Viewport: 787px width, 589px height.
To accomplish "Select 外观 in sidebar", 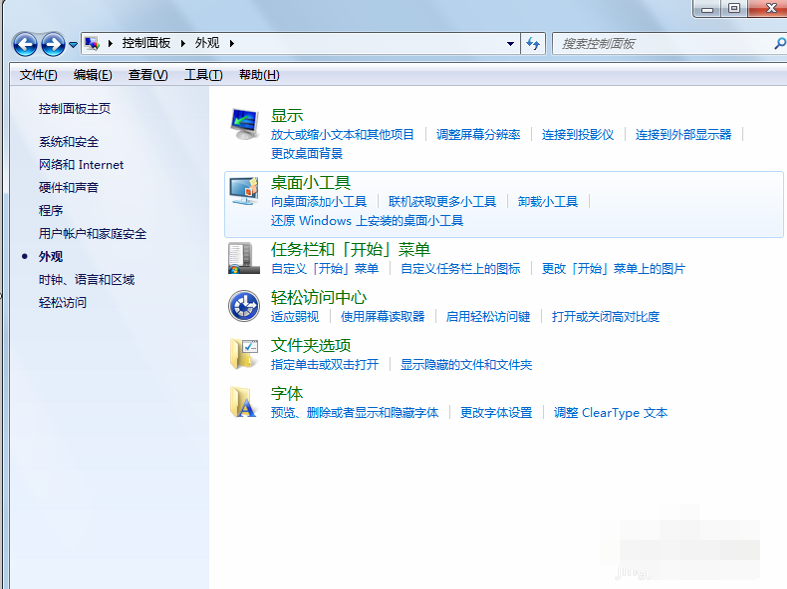I will coord(51,257).
